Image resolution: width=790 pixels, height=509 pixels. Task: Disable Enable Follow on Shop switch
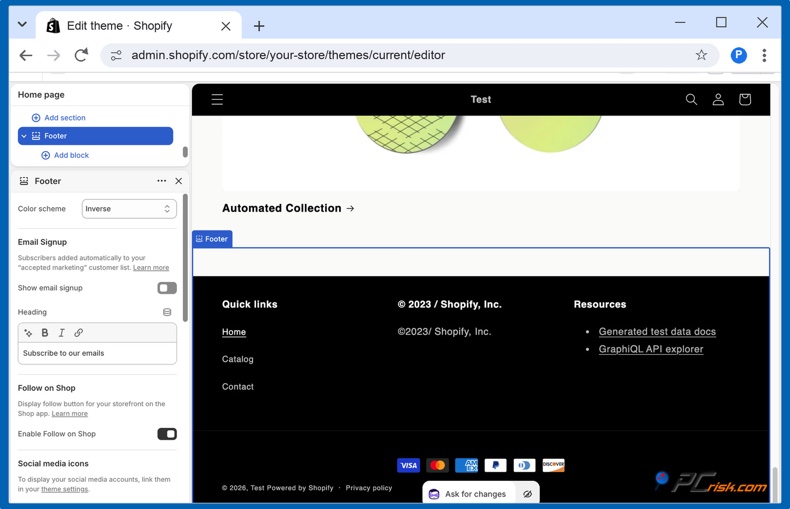(x=167, y=434)
